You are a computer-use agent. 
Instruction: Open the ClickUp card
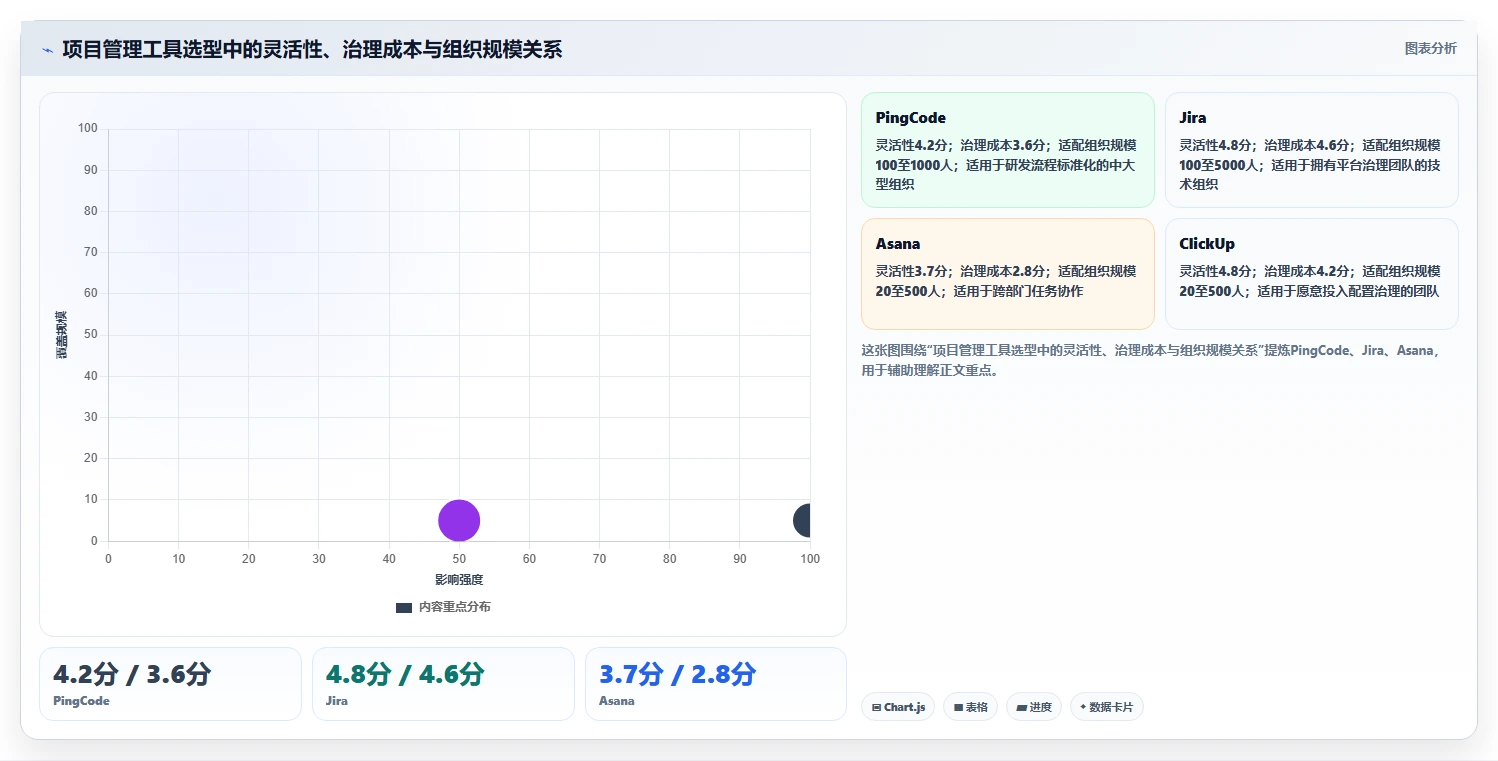click(x=1311, y=274)
